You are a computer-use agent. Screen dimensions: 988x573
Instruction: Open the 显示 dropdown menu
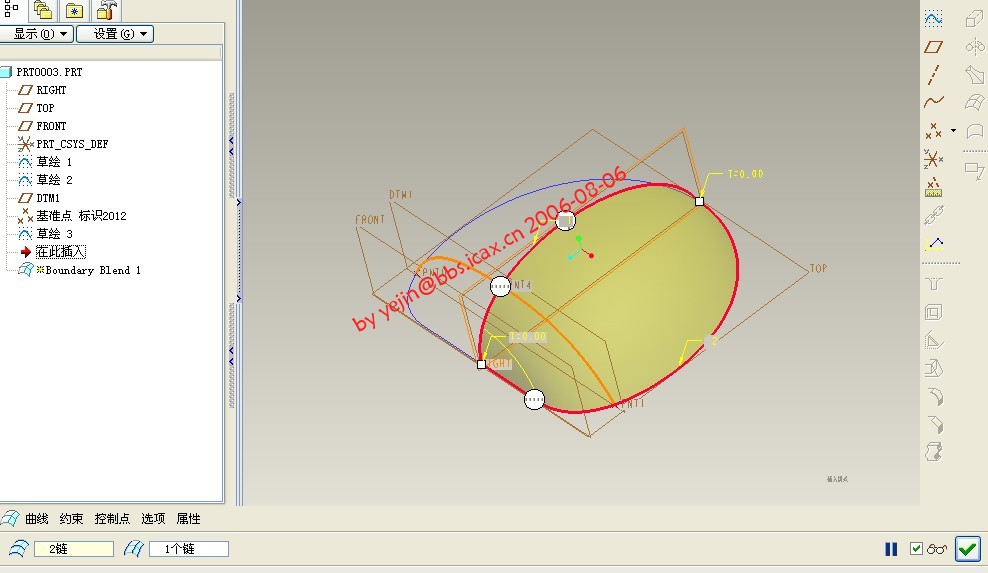[38, 34]
